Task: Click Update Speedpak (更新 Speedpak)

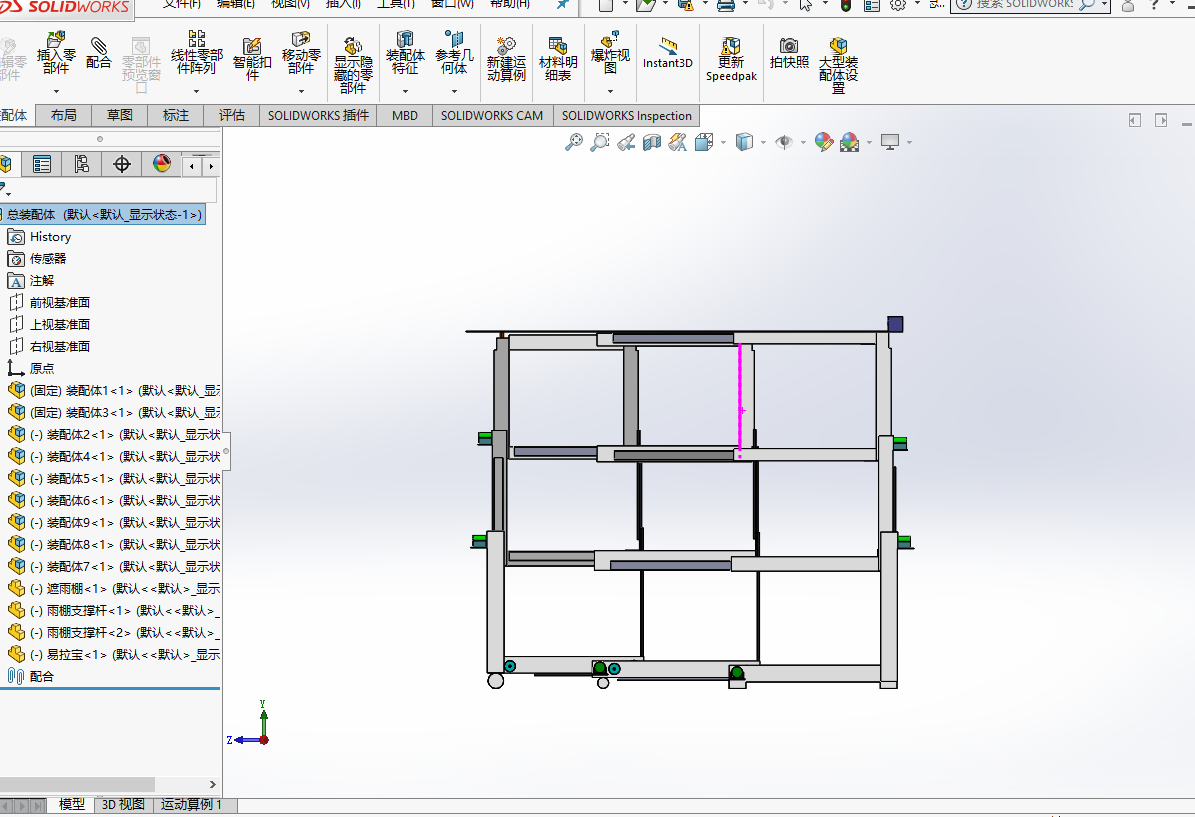Action: [731, 59]
